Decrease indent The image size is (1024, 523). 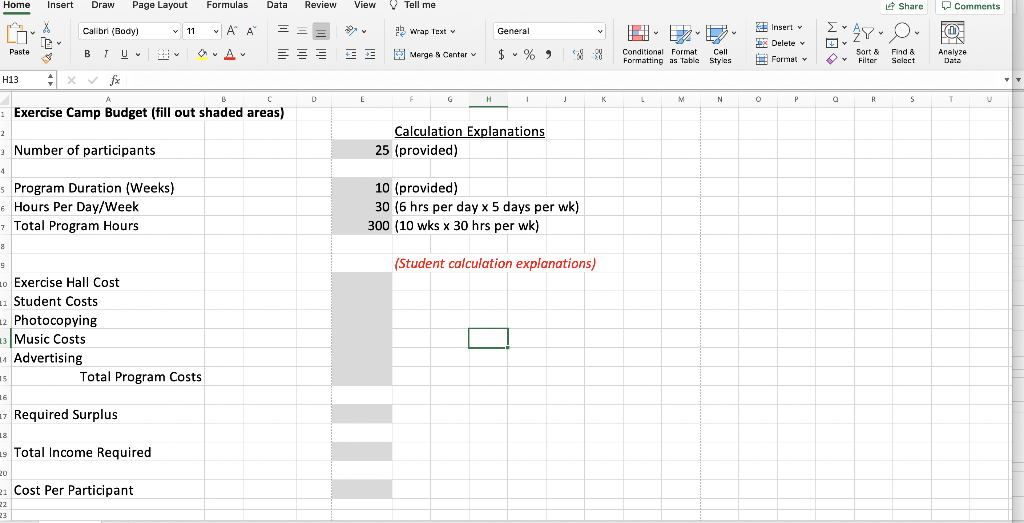click(x=351, y=55)
